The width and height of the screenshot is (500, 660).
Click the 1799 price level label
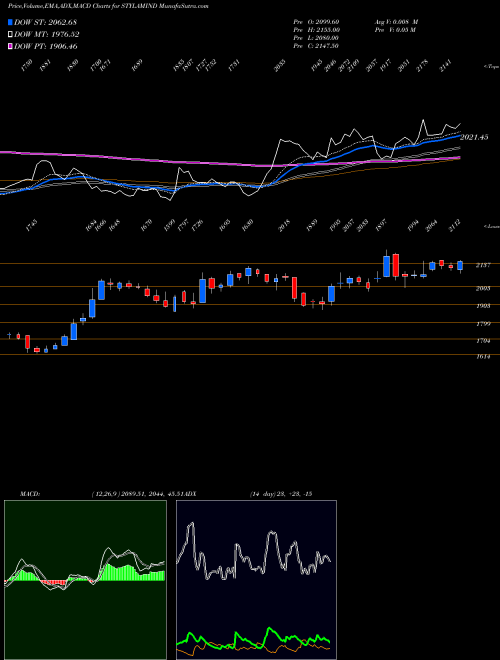pyautogui.click(x=482, y=324)
